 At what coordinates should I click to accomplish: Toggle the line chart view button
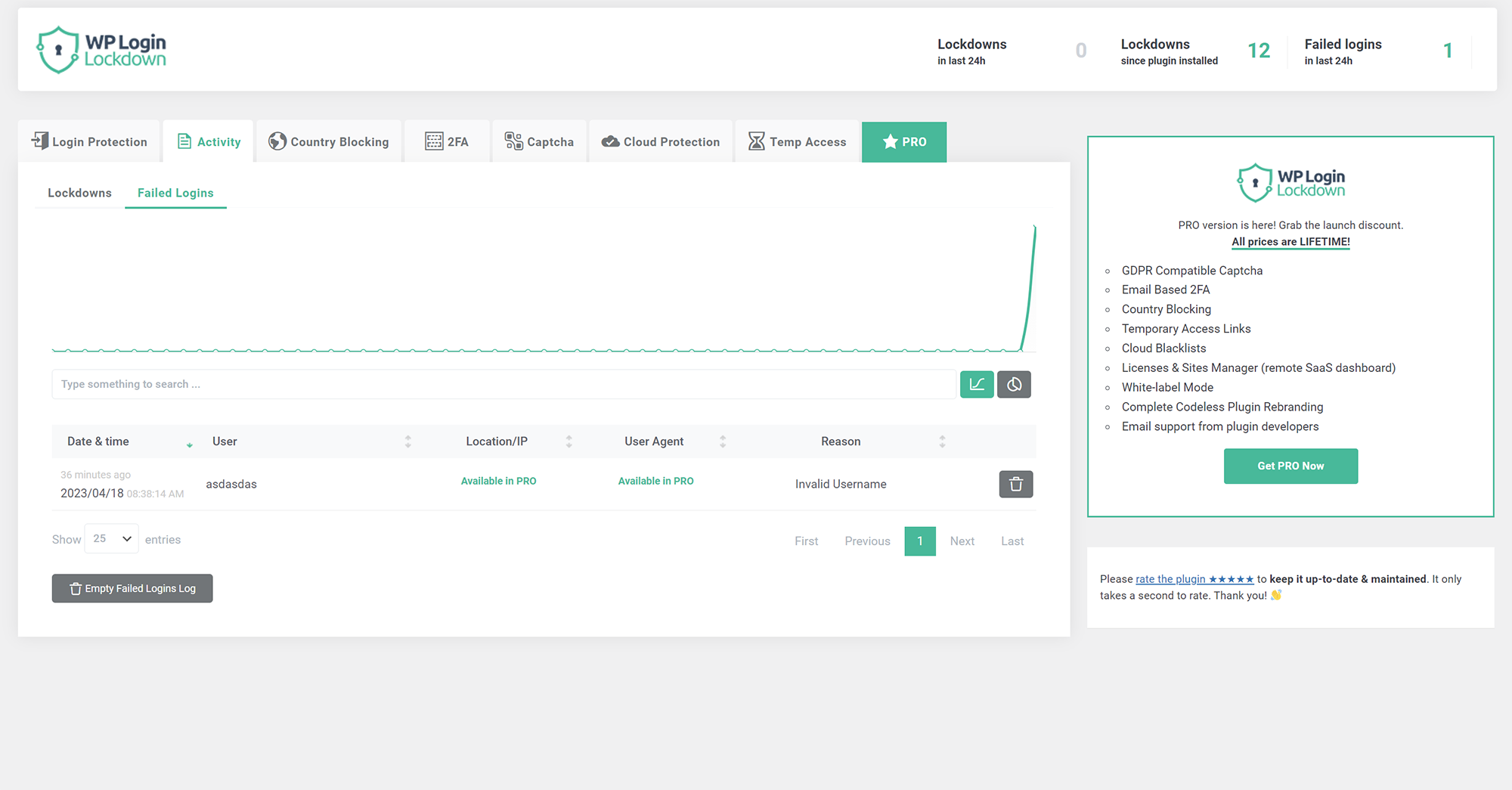pyautogui.click(x=977, y=384)
